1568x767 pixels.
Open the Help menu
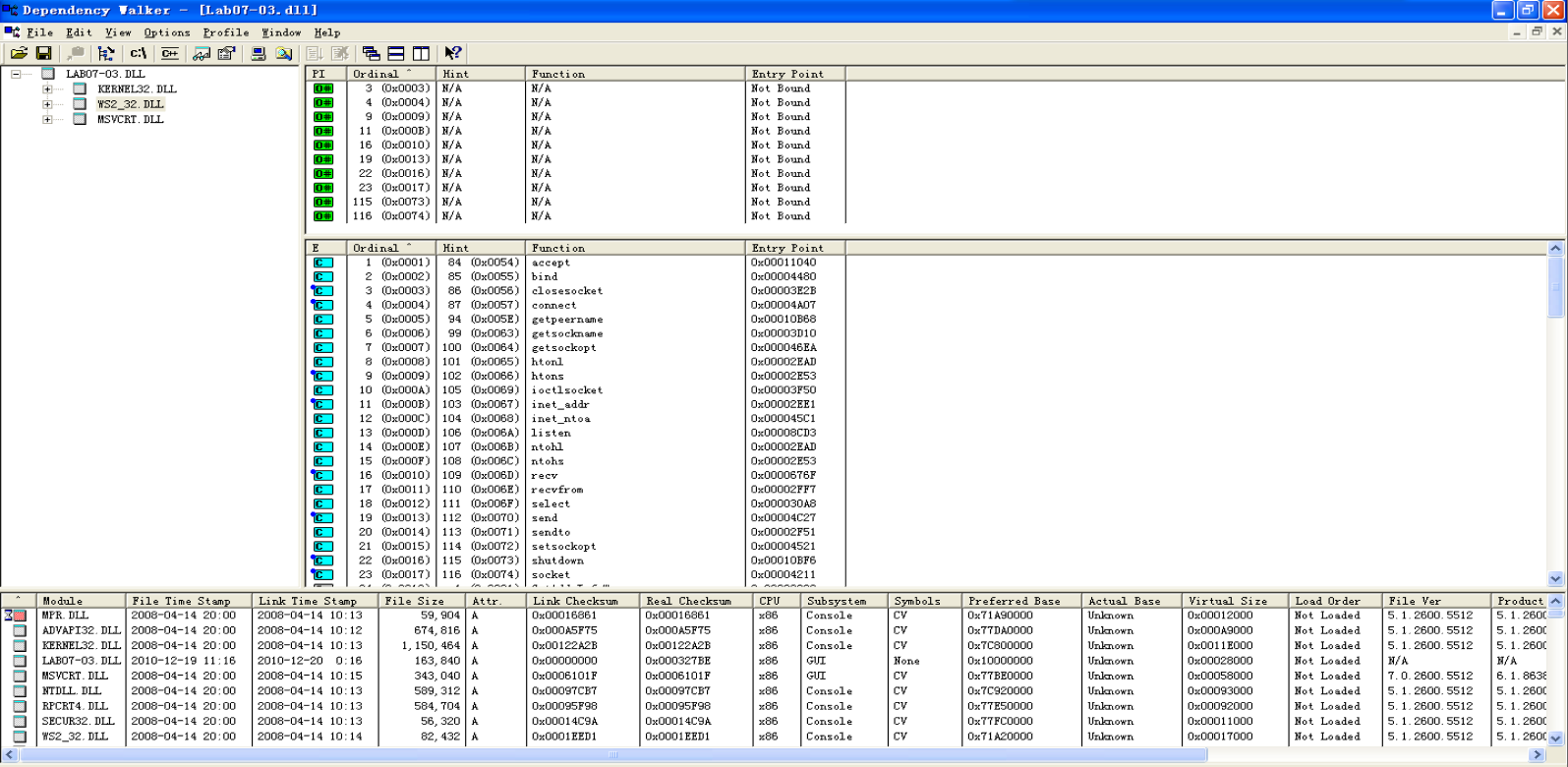click(x=327, y=32)
